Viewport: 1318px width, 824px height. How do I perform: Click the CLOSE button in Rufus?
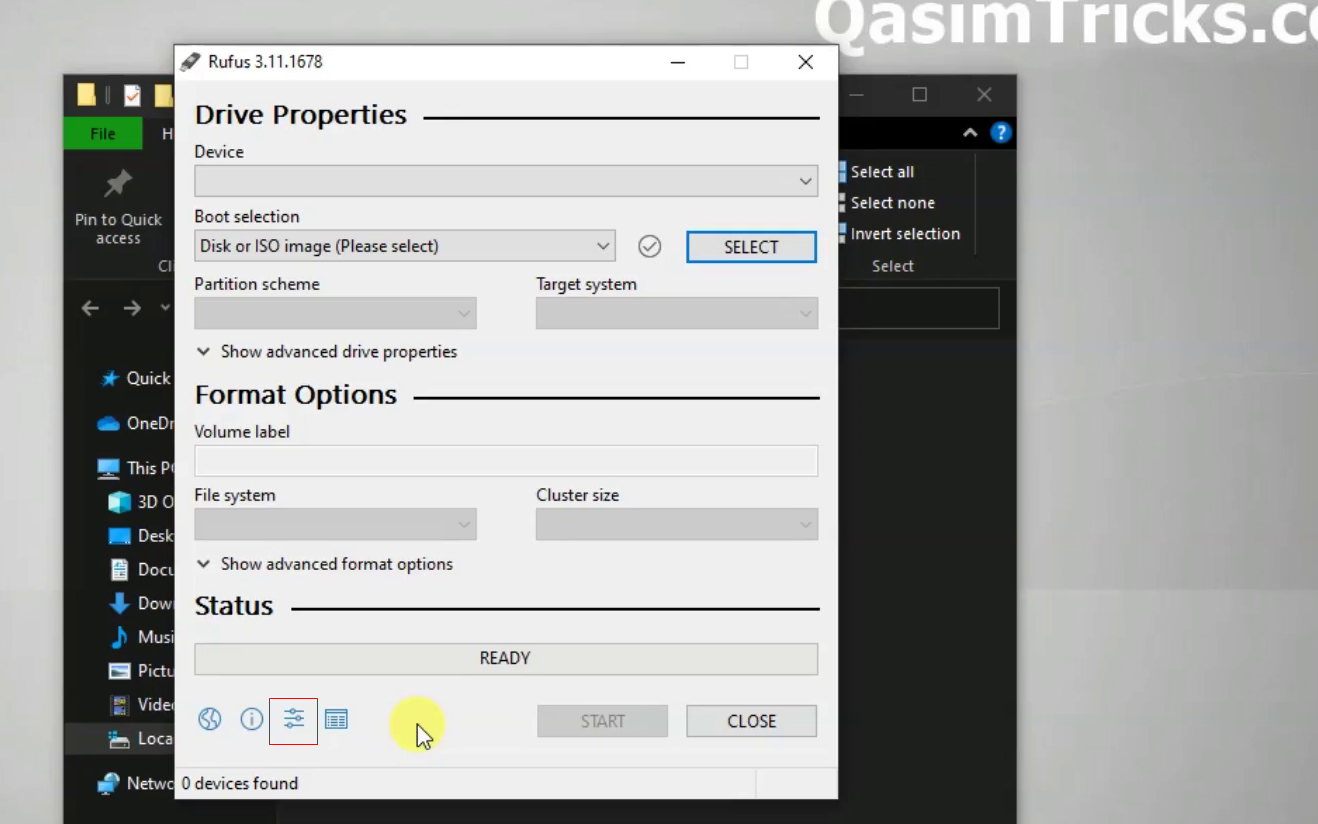tap(751, 721)
